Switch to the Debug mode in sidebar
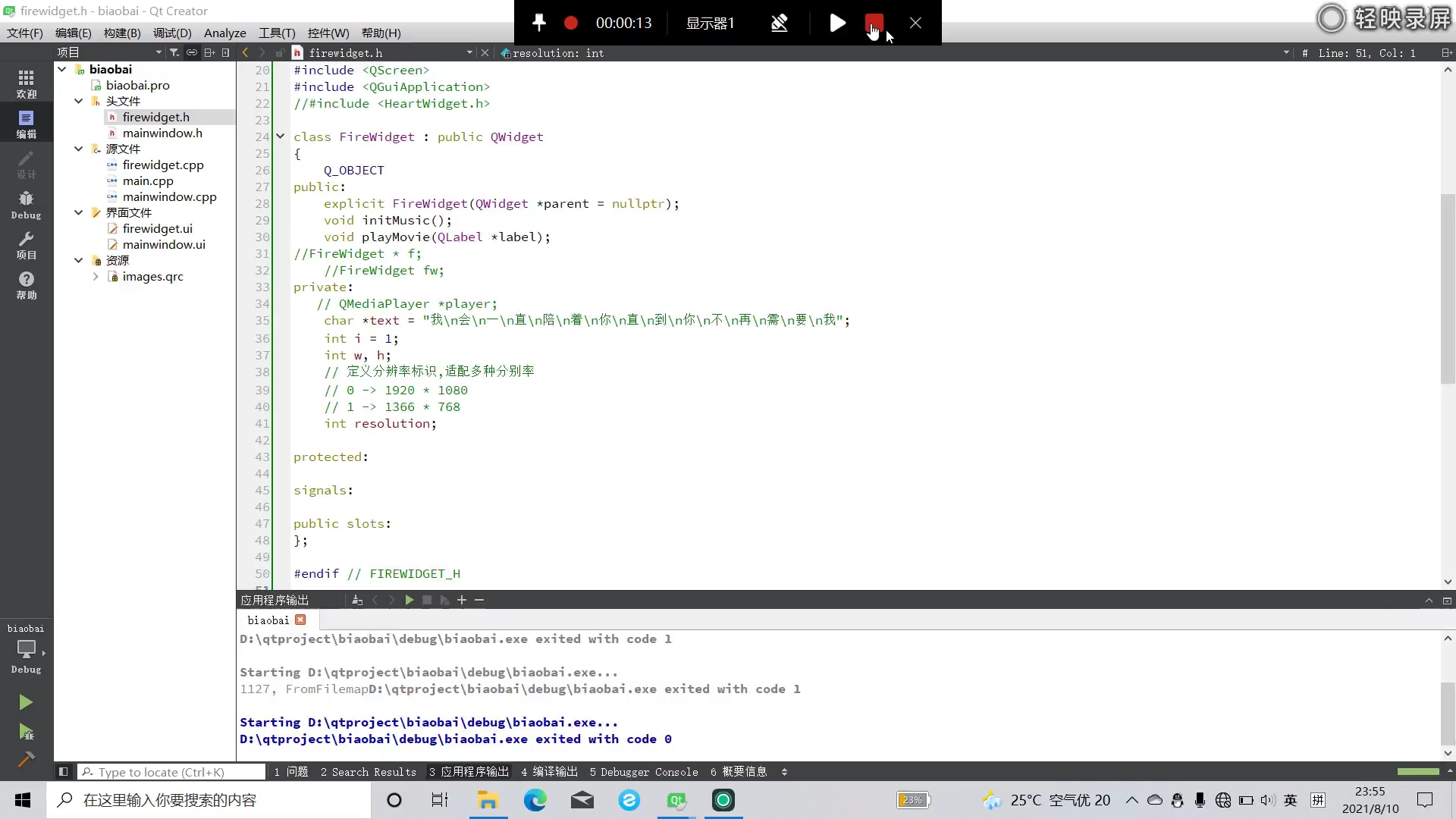1456x819 pixels. point(26,204)
